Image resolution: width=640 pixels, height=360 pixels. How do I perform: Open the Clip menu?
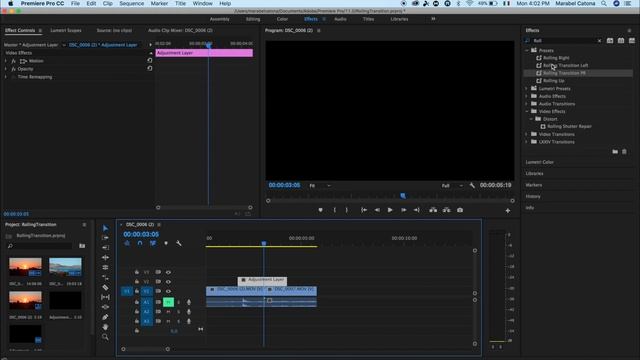pos(107,3)
